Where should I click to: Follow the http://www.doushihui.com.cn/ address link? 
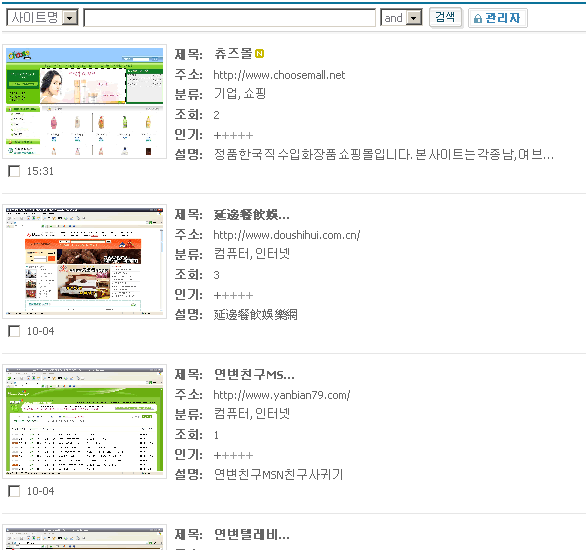[287, 235]
